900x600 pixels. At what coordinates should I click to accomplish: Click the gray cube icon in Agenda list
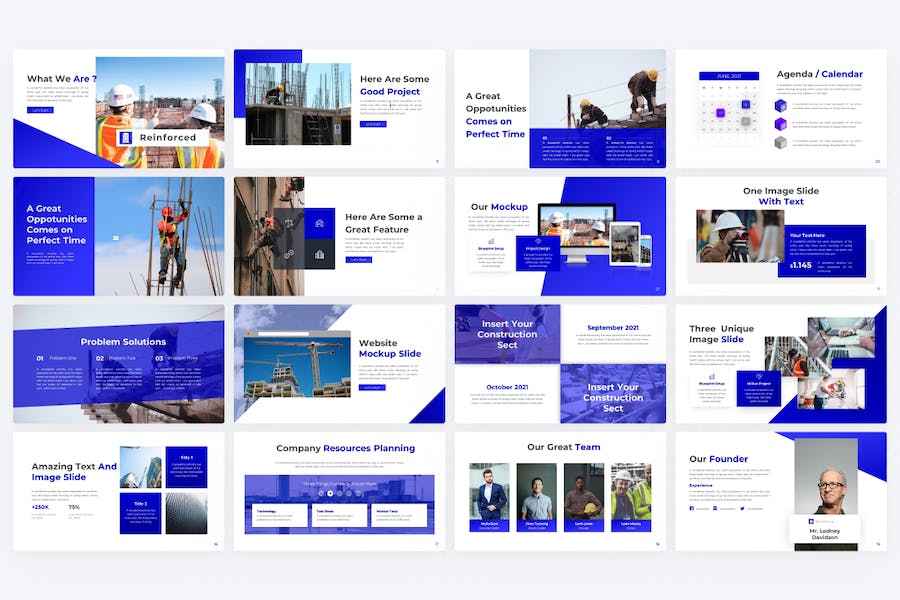point(781,142)
